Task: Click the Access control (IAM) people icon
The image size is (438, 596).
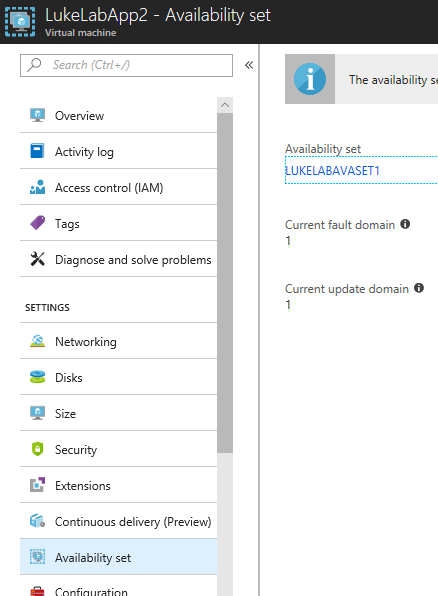Action: tap(37, 187)
